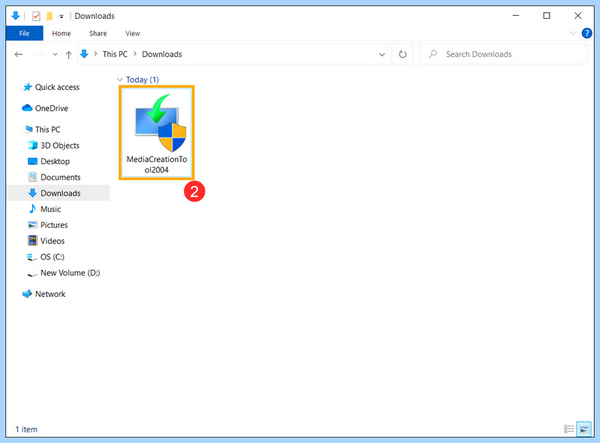This screenshot has width=600, height=443.
Task: Collapse the Today (1) group
Action: click(x=120, y=80)
